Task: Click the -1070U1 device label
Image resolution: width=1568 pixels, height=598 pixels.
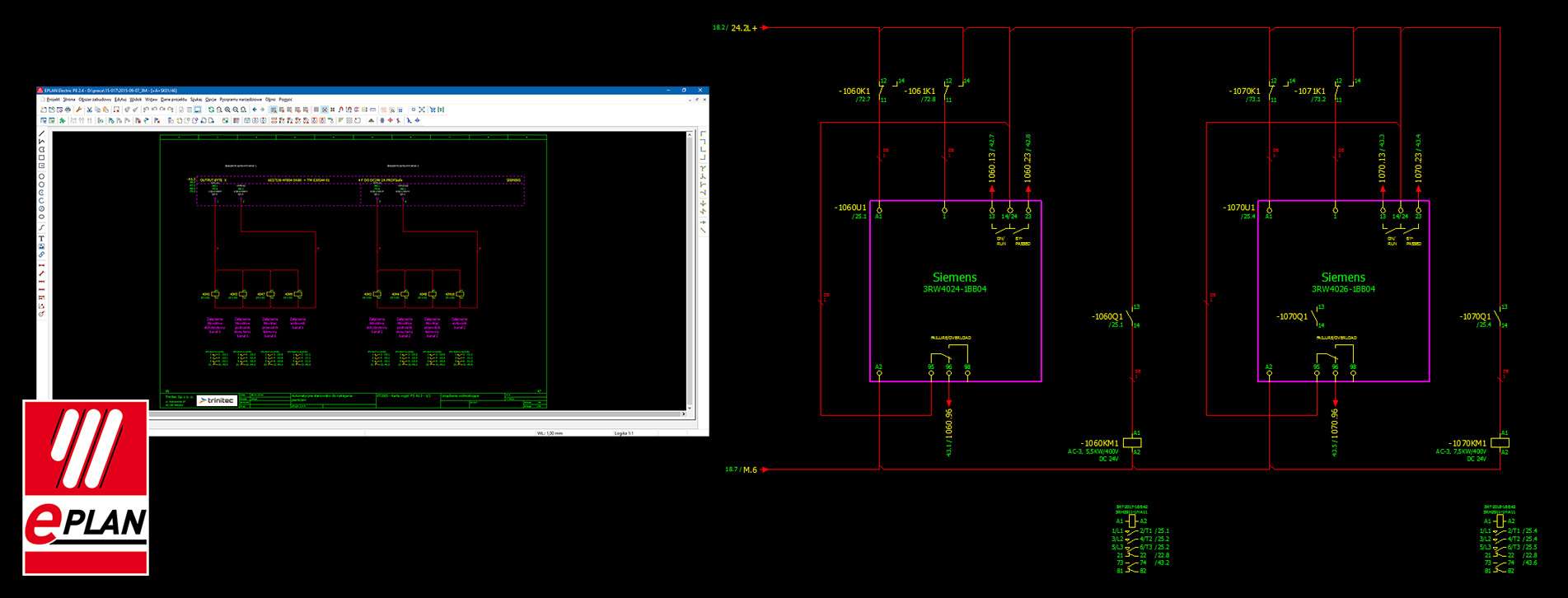Action: click(1239, 208)
